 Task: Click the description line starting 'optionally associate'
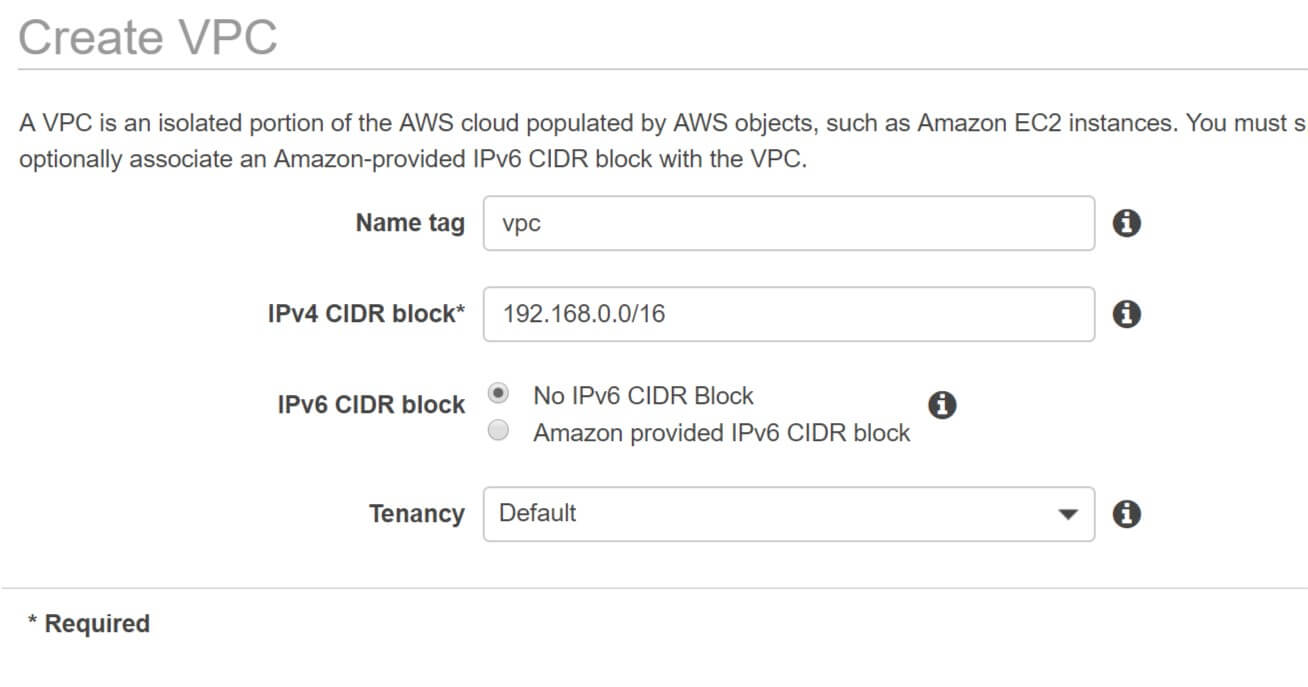point(412,160)
